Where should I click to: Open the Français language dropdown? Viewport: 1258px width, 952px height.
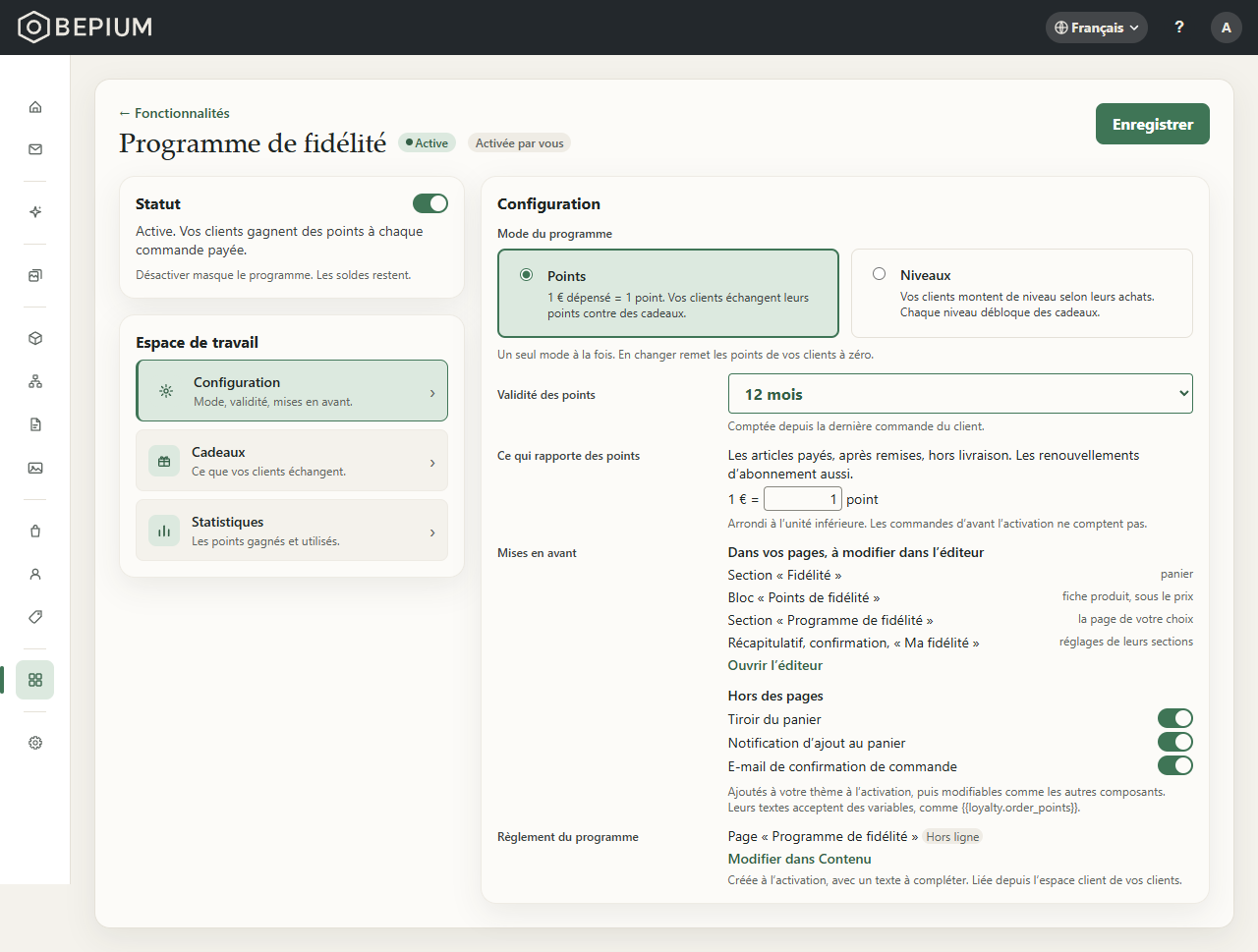tap(1097, 28)
